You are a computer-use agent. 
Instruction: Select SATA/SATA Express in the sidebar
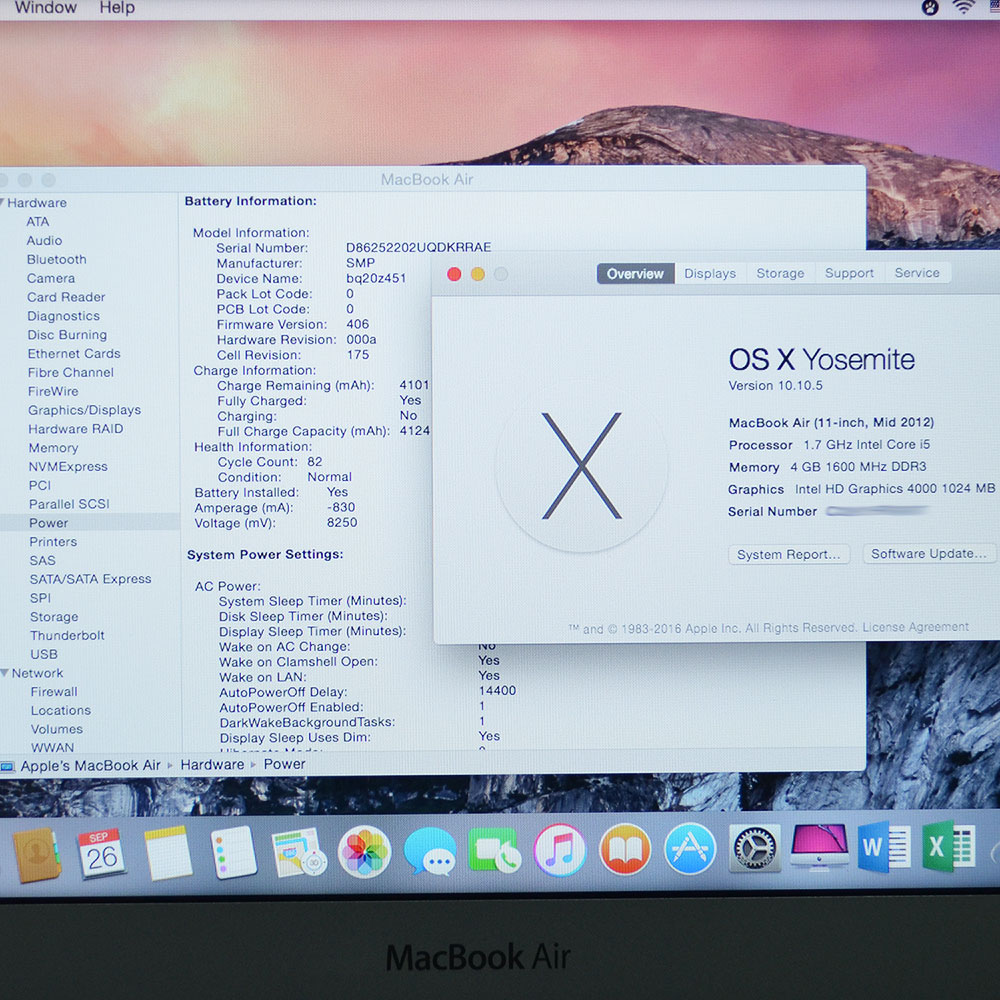click(x=91, y=579)
